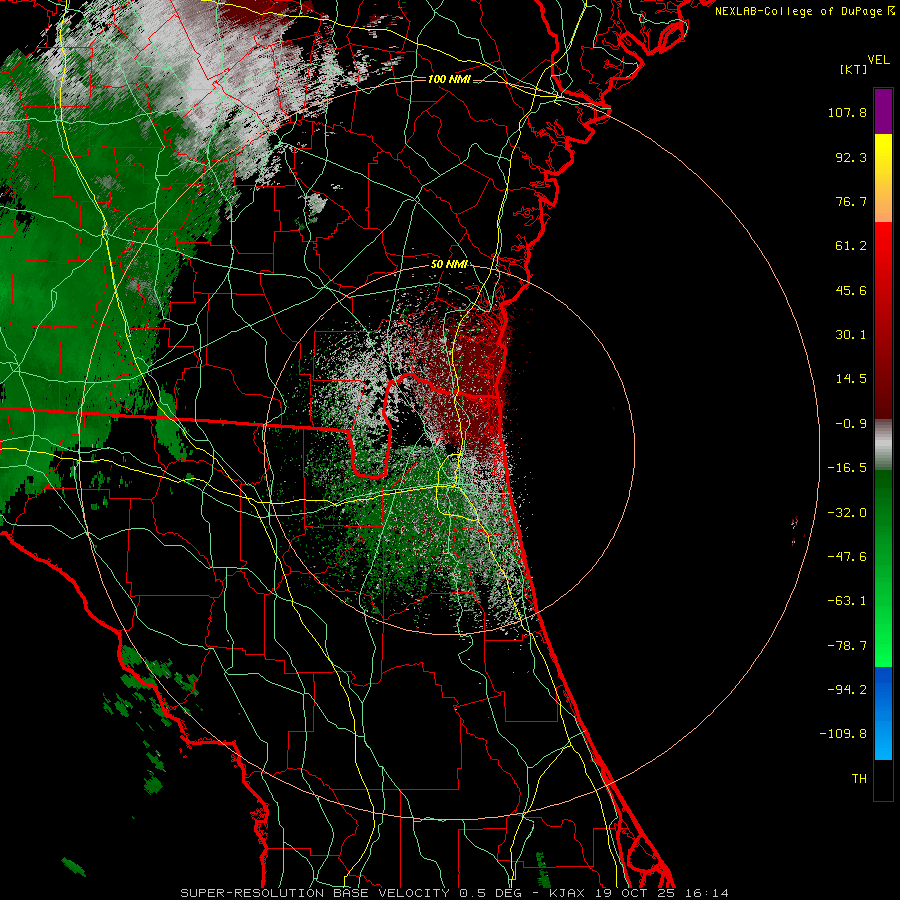Click the -63.1 value on velocity scale
The image size is (900, 900).
(x=847, y=601)
